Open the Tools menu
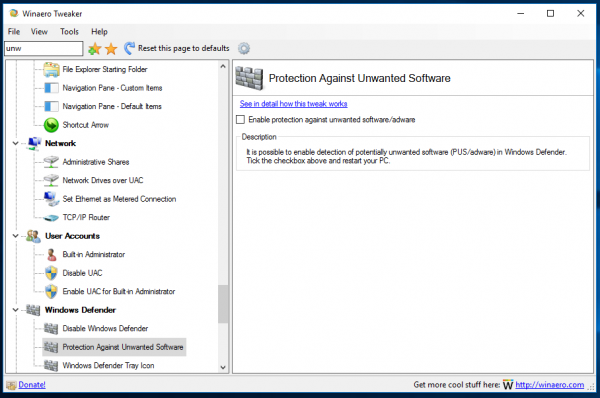600x398 pixels. 69,32
